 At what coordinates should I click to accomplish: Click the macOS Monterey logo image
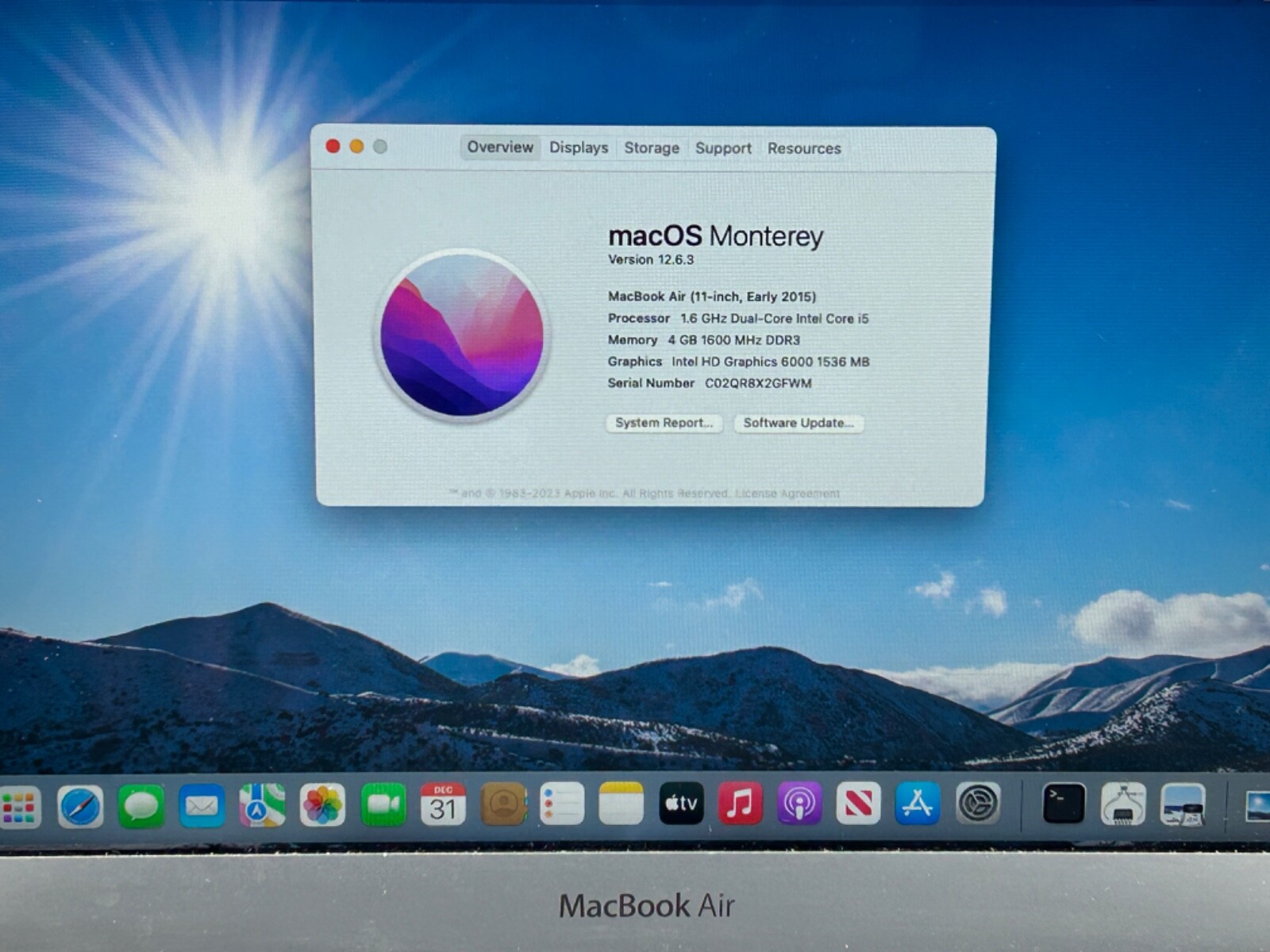point(462,335)
